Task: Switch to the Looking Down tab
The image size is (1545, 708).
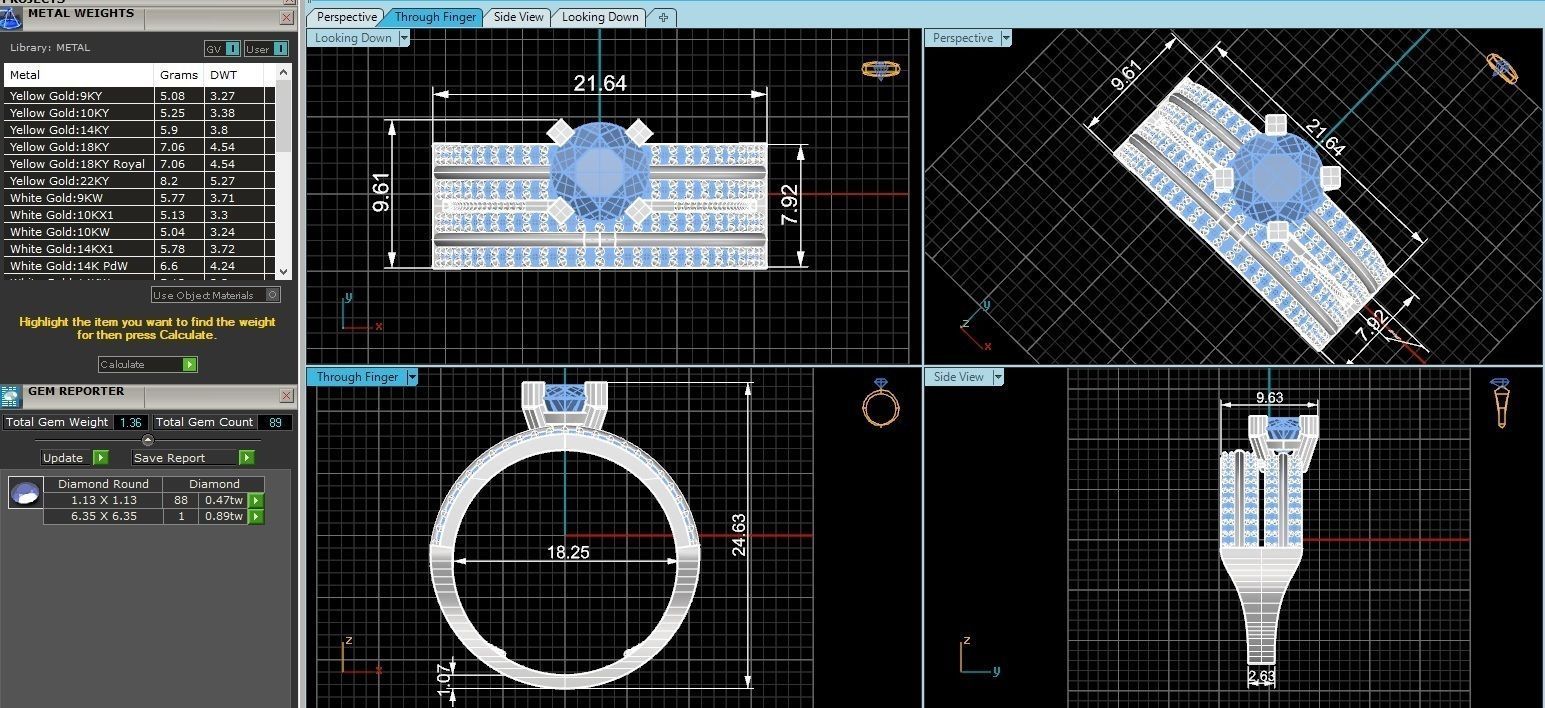Action: (600, 17)
